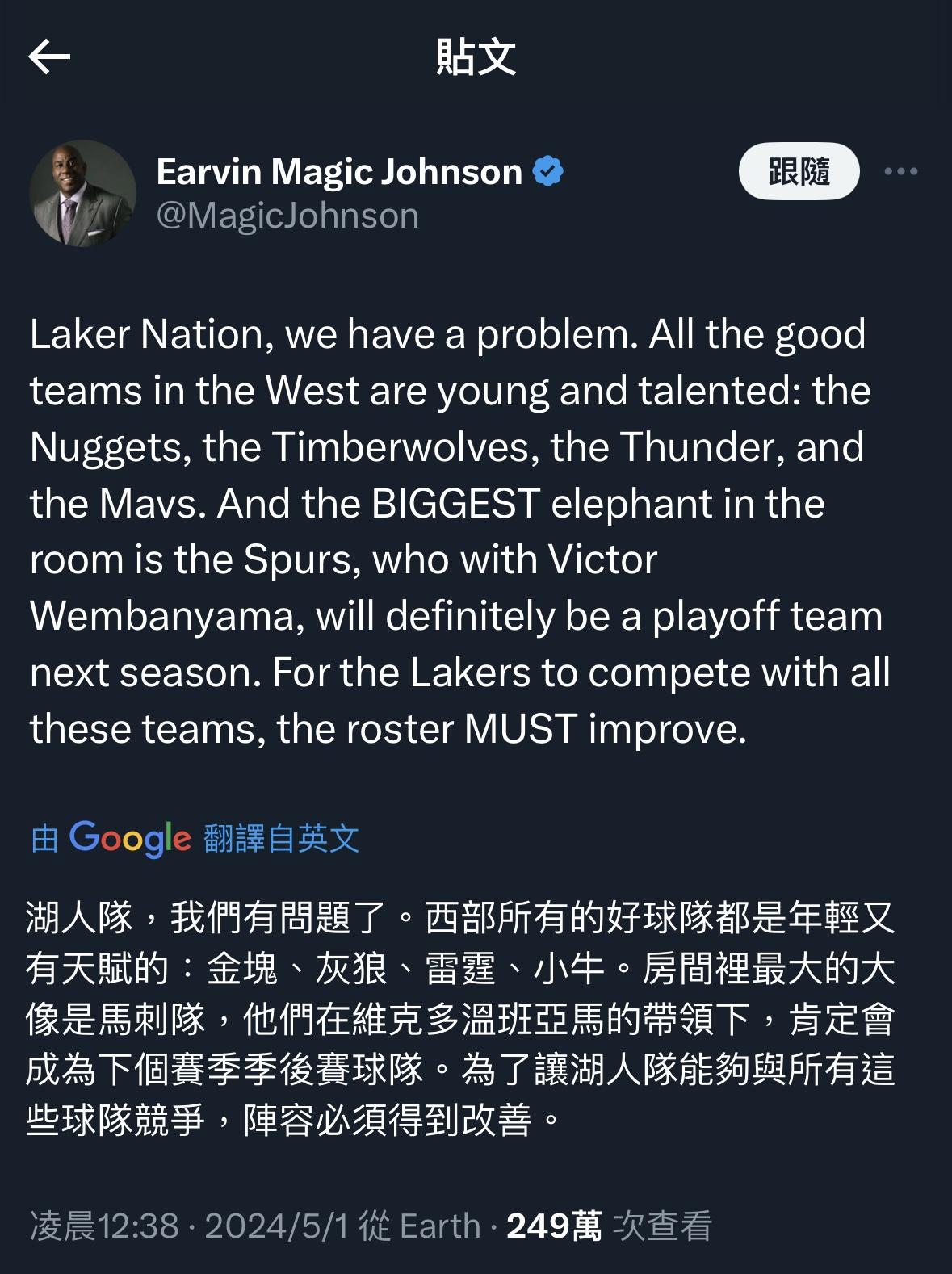The image size is (952, 1274).
Task: Tap the blue verified badge
Action: point(549,171)
